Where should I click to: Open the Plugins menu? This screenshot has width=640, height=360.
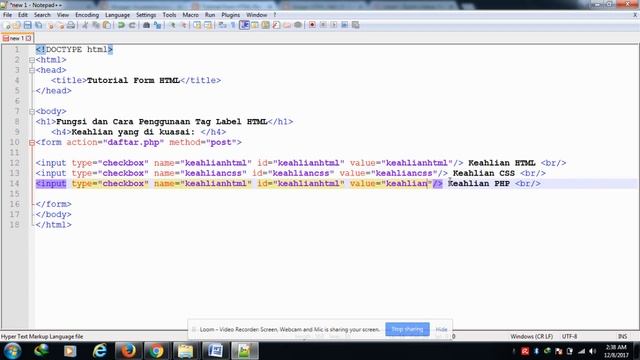[x=231, y=15]
